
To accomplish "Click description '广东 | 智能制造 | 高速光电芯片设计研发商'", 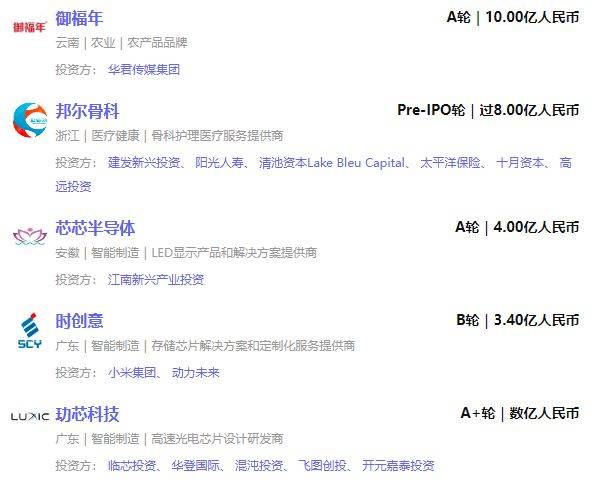I will tap(169, 439).
